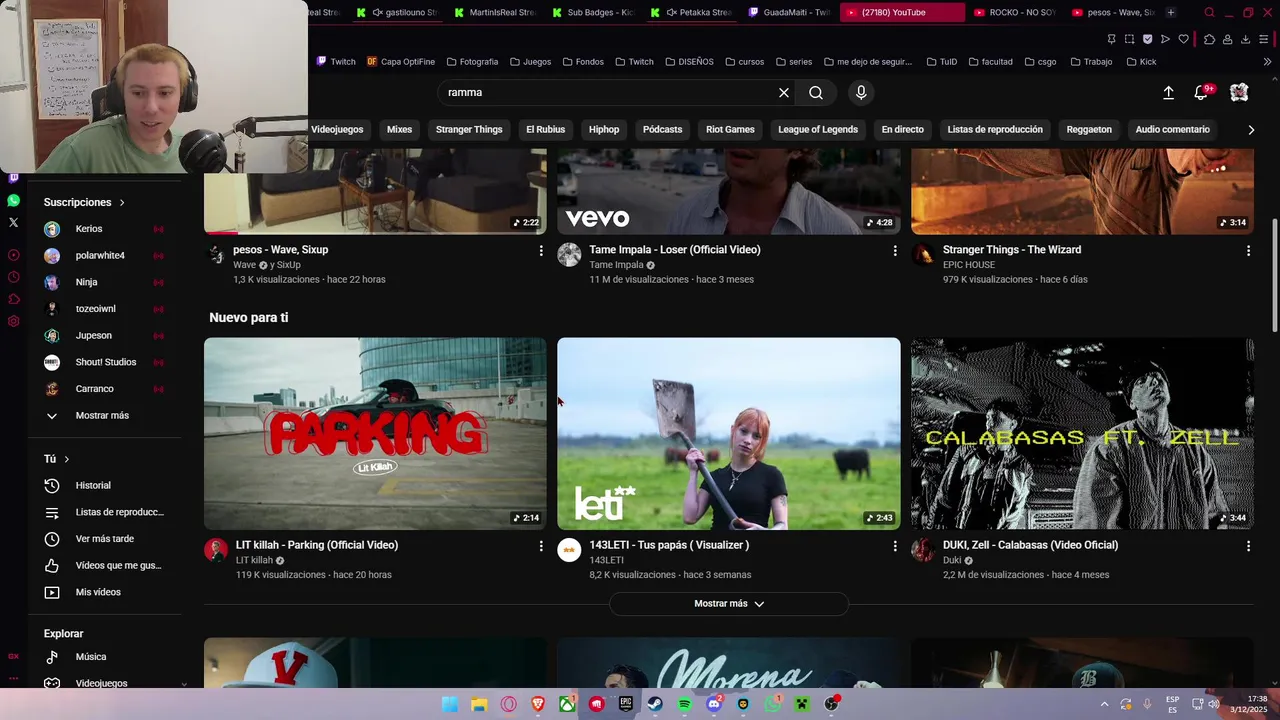Show hidden system tray icons

click(x=1104, y=704)
